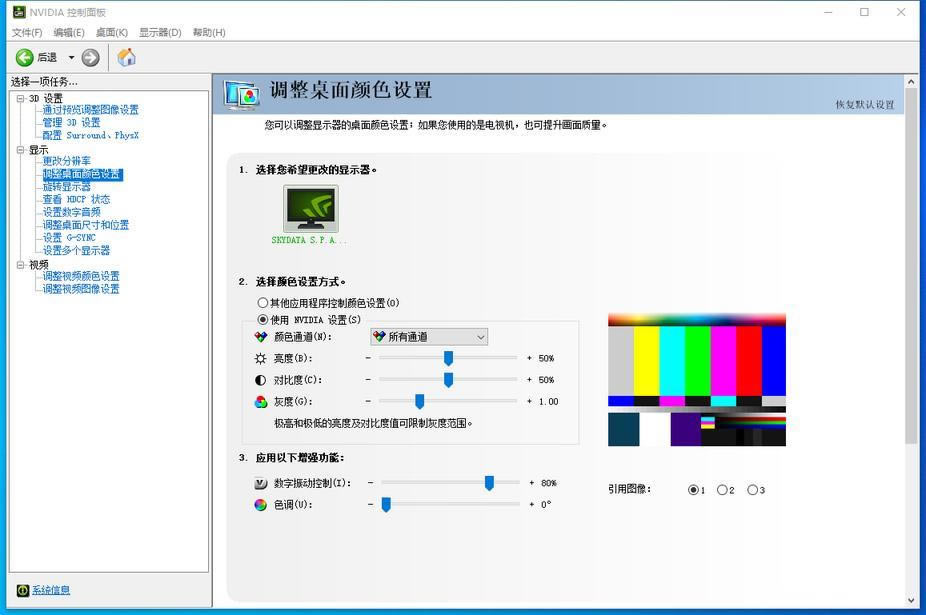This screenshot has width=926, height=615.
Task: Open 管理 3D 设置 in the tree
Action: click(71, 122)
